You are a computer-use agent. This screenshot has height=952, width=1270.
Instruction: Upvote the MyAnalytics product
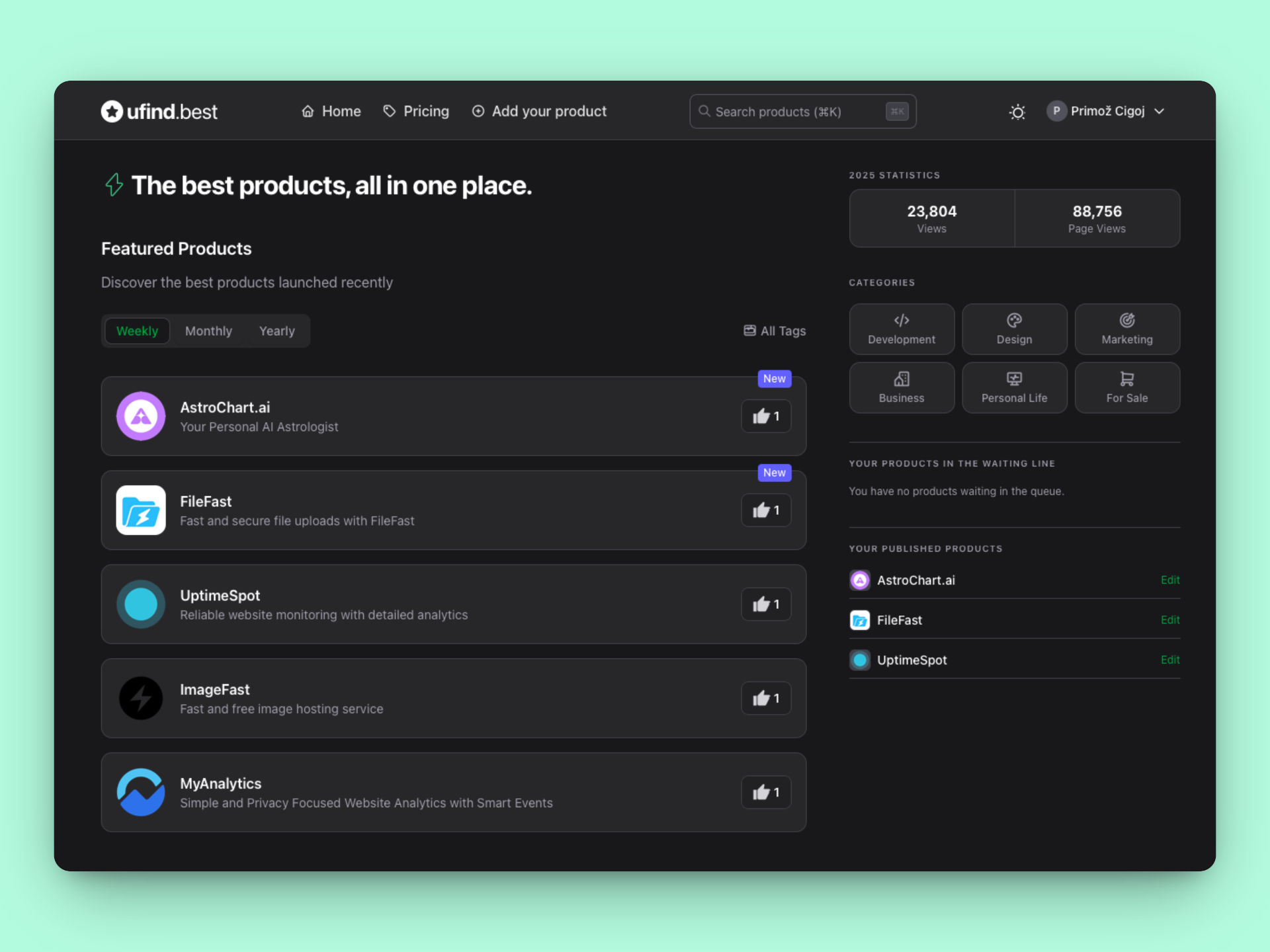tap(765, 792)
